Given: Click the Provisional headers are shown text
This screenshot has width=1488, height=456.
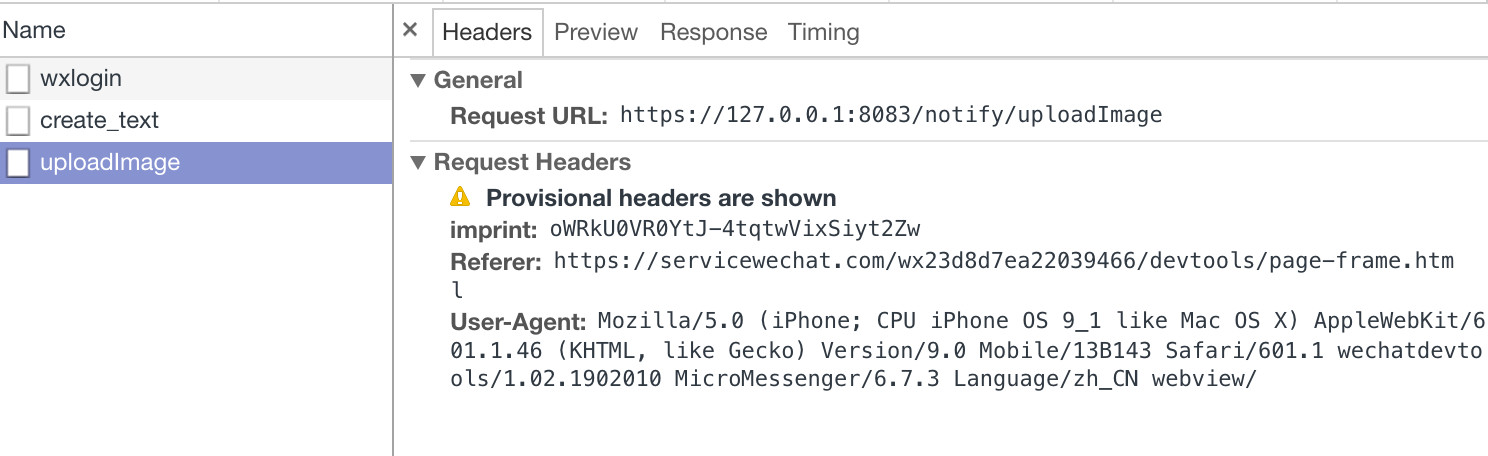Looking at the screenshot, I should 661,198.
